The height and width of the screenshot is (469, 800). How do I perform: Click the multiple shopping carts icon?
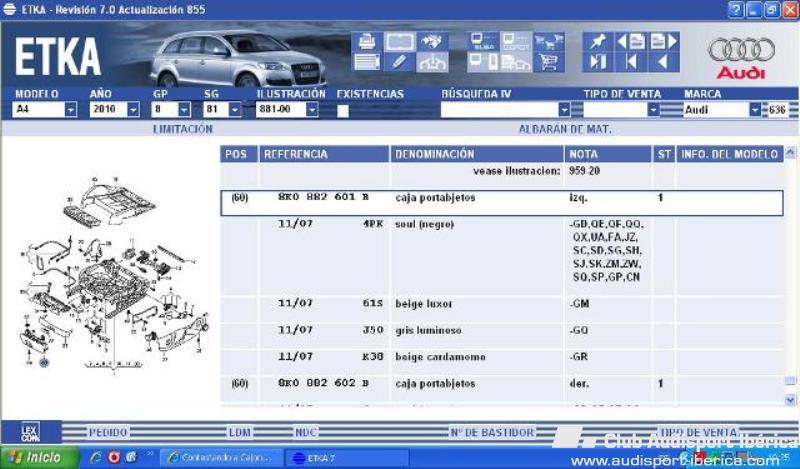point(549,41)
